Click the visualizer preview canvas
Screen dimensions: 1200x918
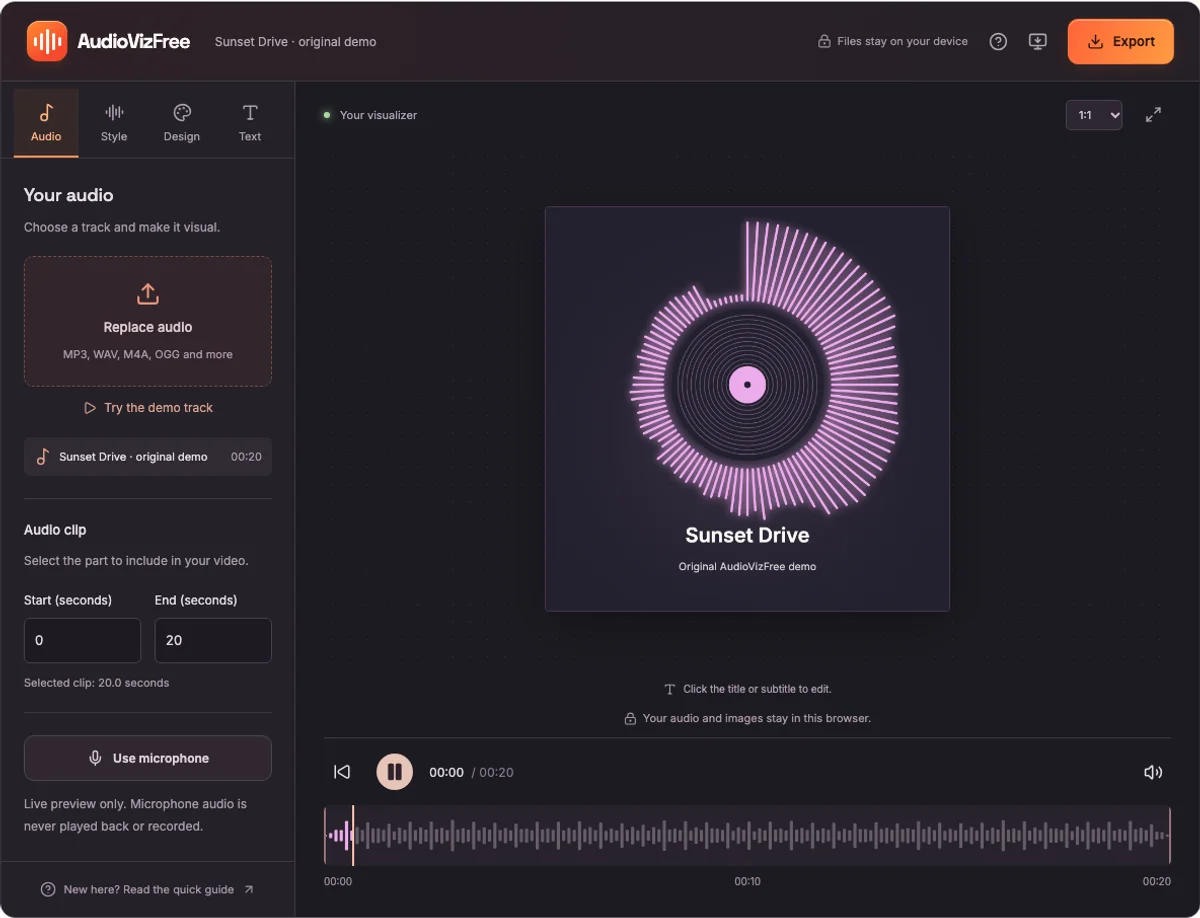(747, 409)
